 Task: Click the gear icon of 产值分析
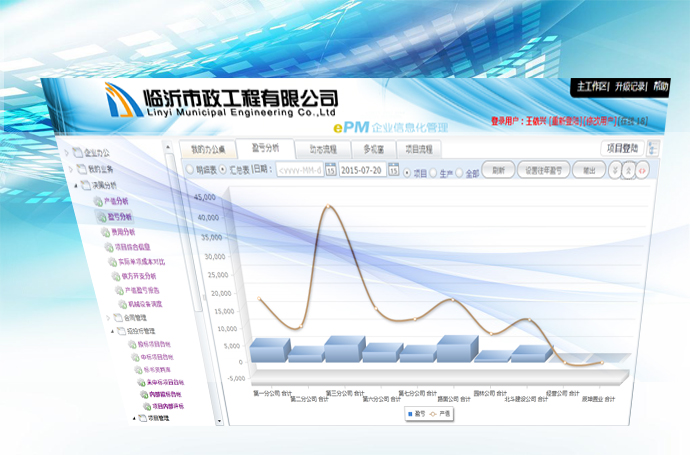click(x=98, y=202)
